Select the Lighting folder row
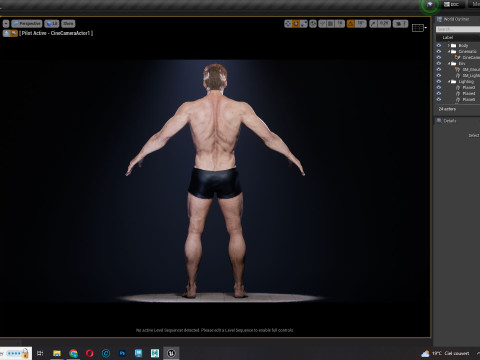Viewport: 480px width, 360px height. pyautogui.click(x=466, y=81)
